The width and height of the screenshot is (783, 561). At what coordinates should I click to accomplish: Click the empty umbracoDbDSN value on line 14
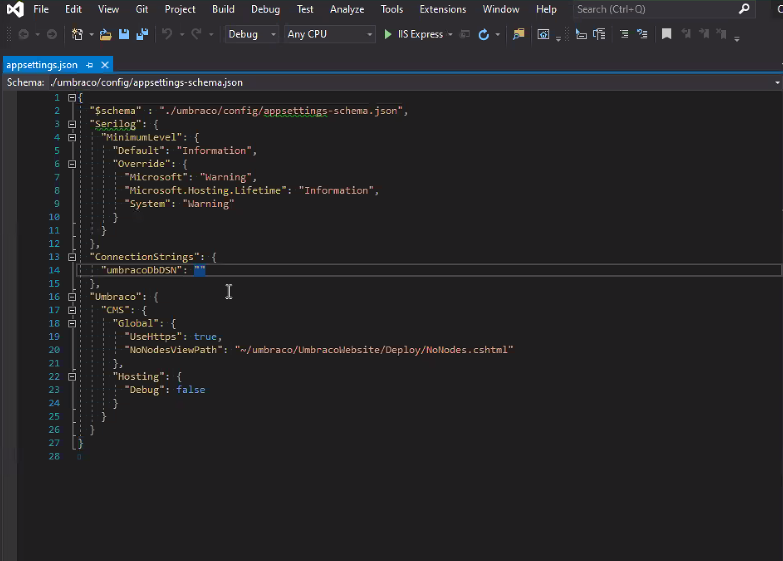pos(200,270)
